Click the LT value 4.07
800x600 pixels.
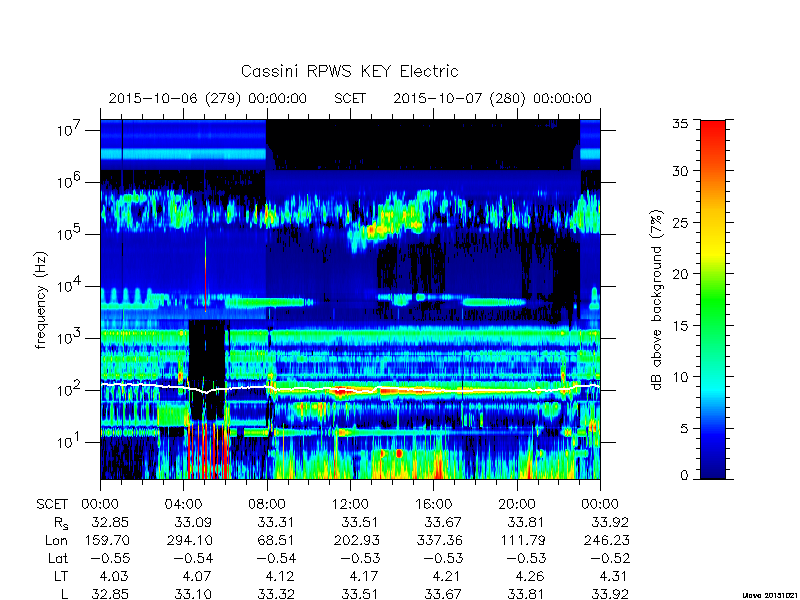(197, 577)
